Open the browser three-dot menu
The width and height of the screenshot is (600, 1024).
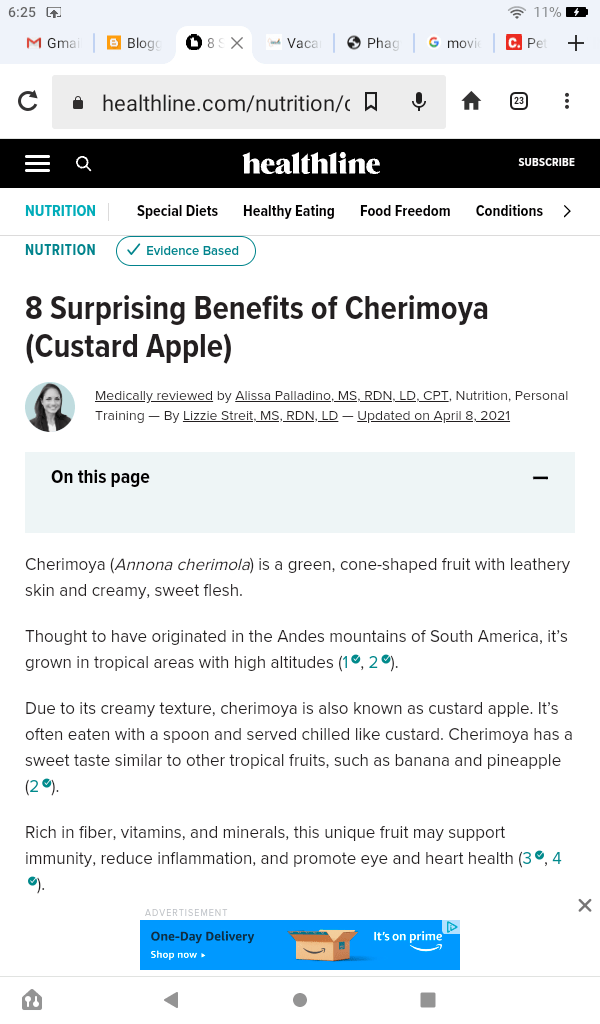(567, 101)
